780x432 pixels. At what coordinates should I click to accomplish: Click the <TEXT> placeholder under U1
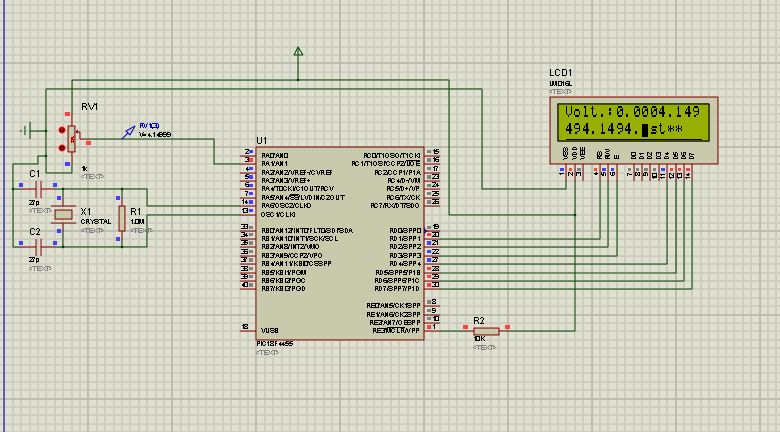coord(268,352)
